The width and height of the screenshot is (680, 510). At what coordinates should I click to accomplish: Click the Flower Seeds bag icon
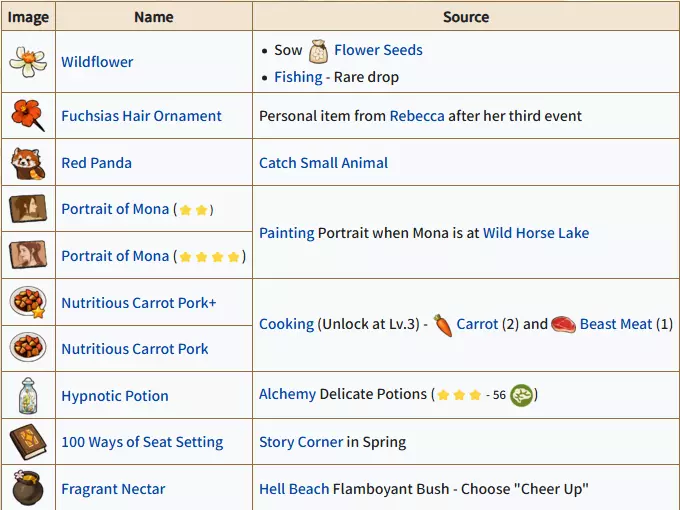pos(318,51)
